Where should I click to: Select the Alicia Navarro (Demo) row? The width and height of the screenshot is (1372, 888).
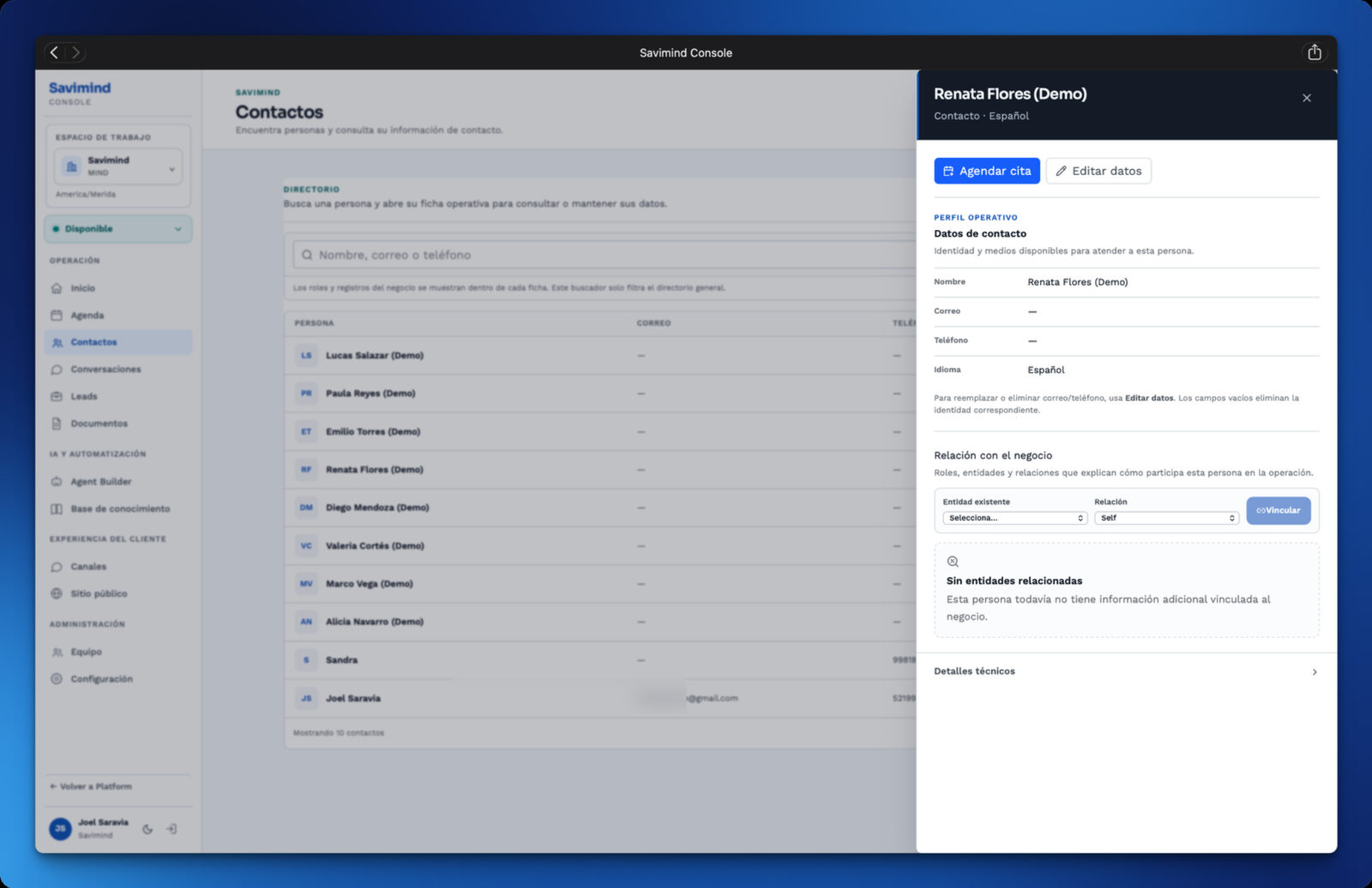[x=600, y=621]
